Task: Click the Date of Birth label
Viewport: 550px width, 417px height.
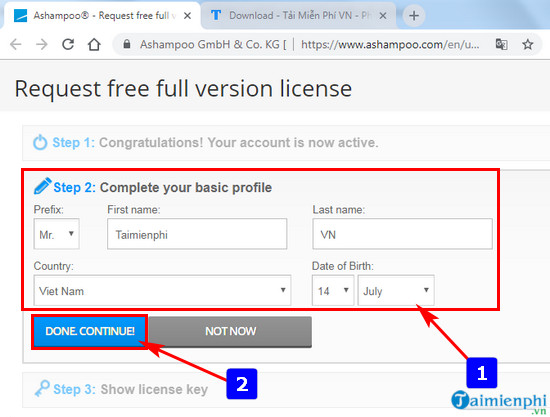Action: 343,266
